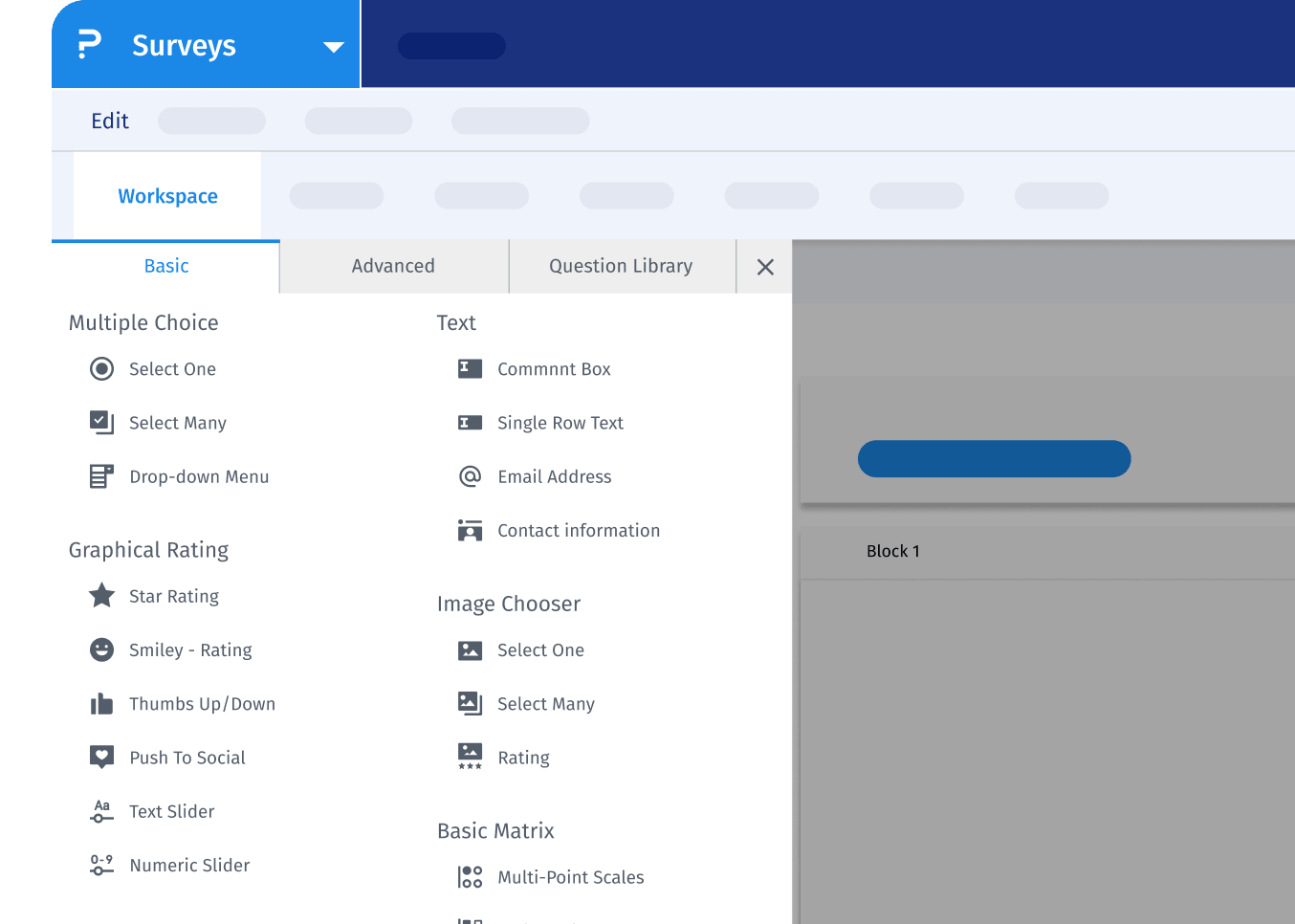Choose the Drop-down Menu question type
Image resolution: width=1295 pixels, height=924 pixels.
[199, 476]
